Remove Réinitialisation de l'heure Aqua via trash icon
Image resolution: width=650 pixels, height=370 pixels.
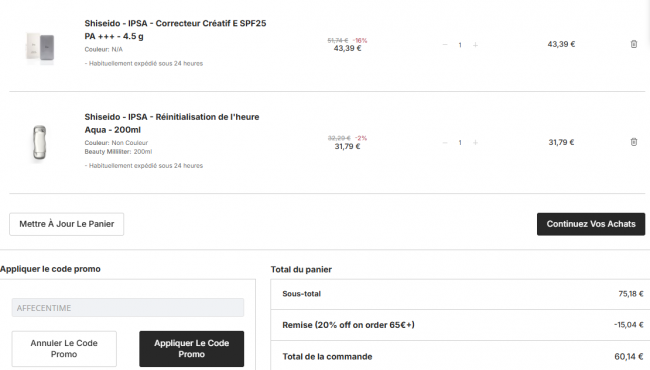pyautogui.click(x=633, y=142)
